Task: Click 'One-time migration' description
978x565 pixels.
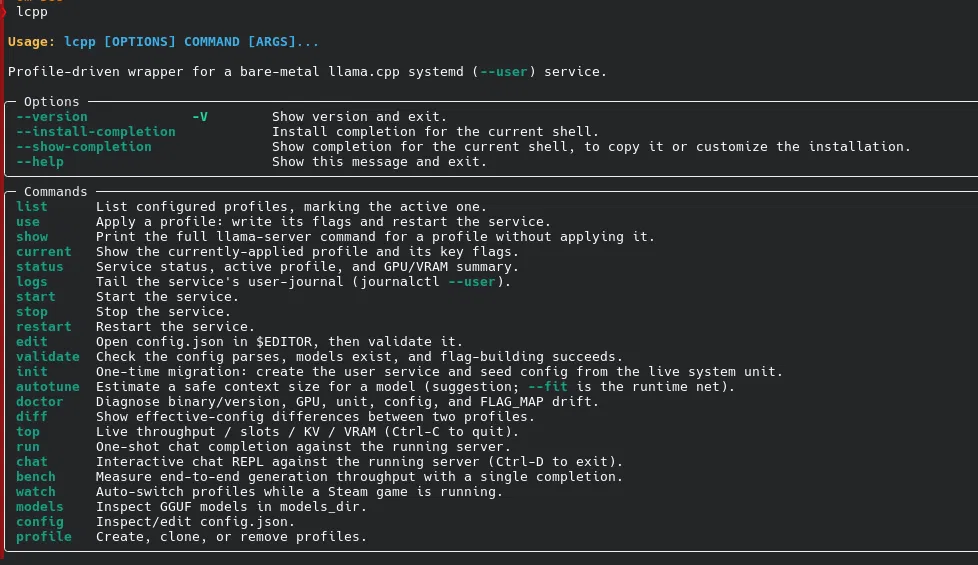Action: pos(439,371)
